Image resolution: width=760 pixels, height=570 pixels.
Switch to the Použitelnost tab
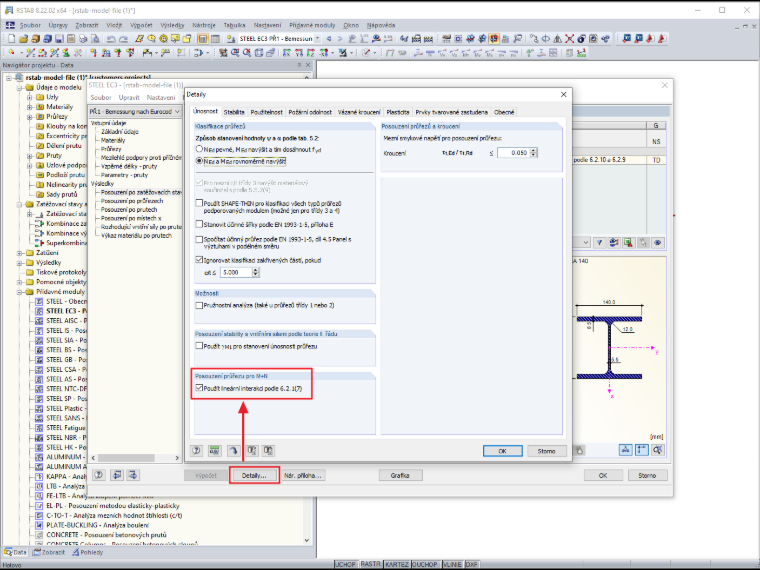[266, 112]
